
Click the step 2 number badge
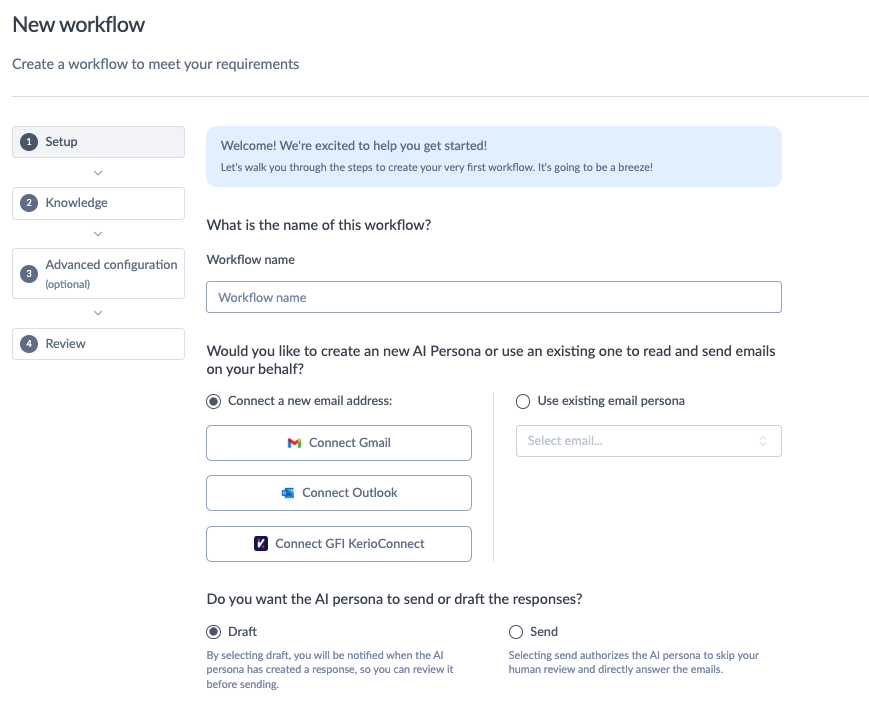(x=29, y=203)
